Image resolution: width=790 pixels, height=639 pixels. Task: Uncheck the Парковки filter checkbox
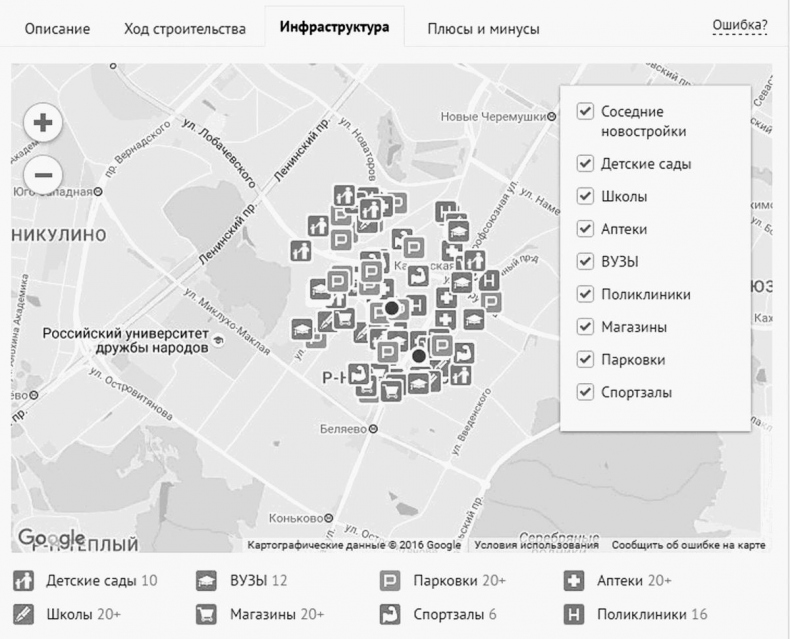coord(585,359)
